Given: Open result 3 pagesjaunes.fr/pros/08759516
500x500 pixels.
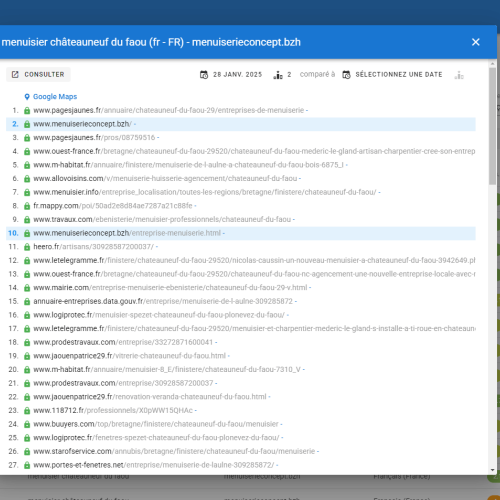Looking at the screenshot, I should [94, 138].
